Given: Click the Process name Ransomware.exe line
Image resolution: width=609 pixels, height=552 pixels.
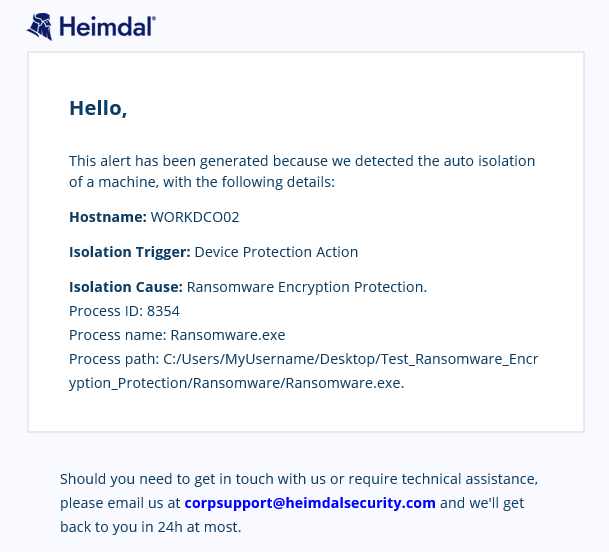Looking at the screenshot, I should pos(177,335).
